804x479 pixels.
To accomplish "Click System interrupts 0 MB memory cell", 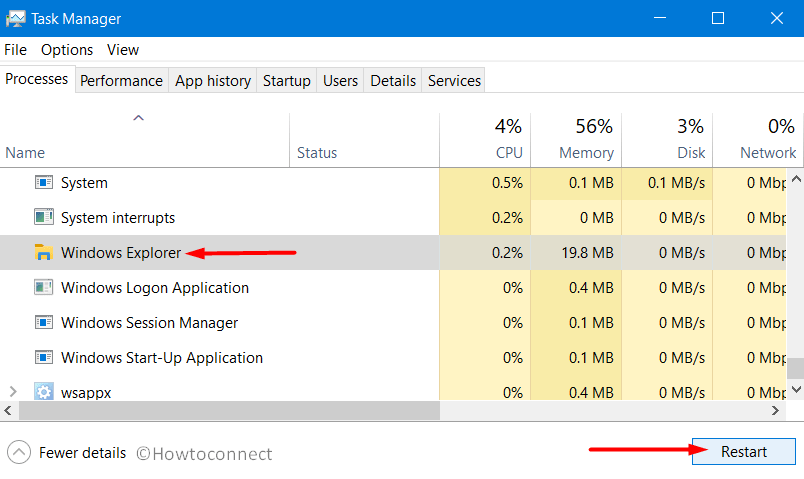I will 576,217.
